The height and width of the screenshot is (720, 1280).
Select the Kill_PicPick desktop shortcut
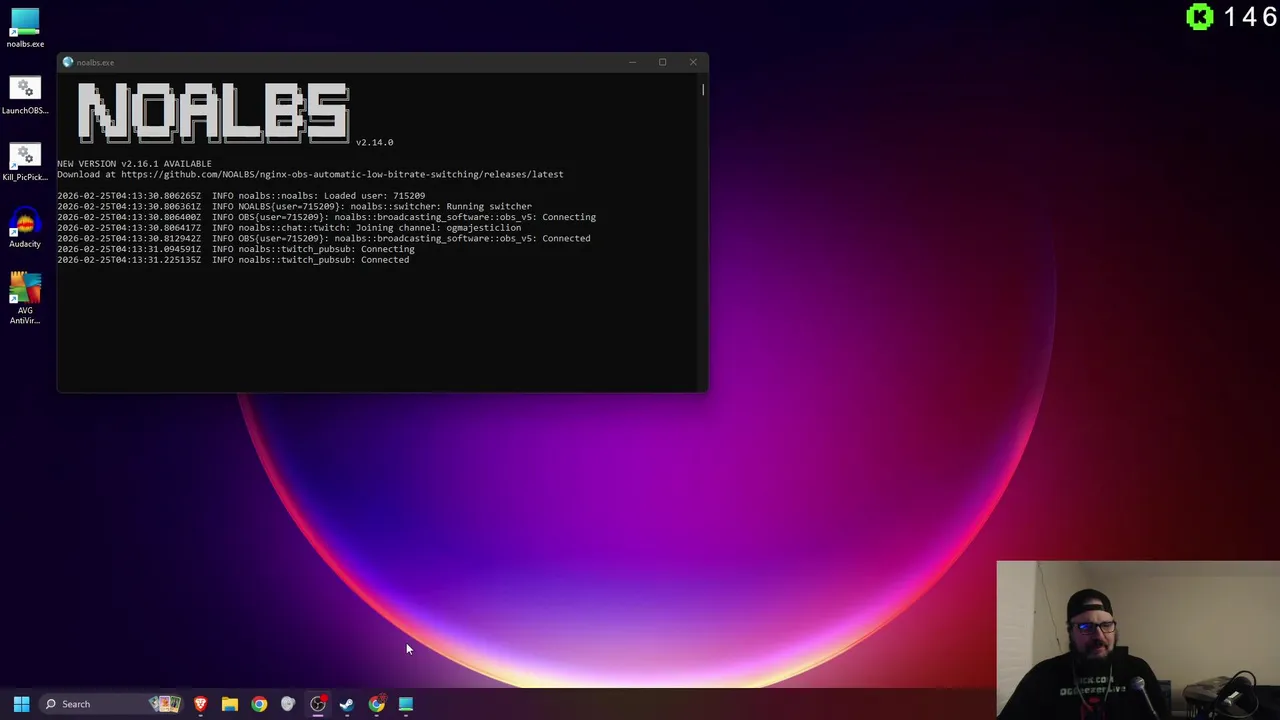pyautogui.click(x=25, y=161)
